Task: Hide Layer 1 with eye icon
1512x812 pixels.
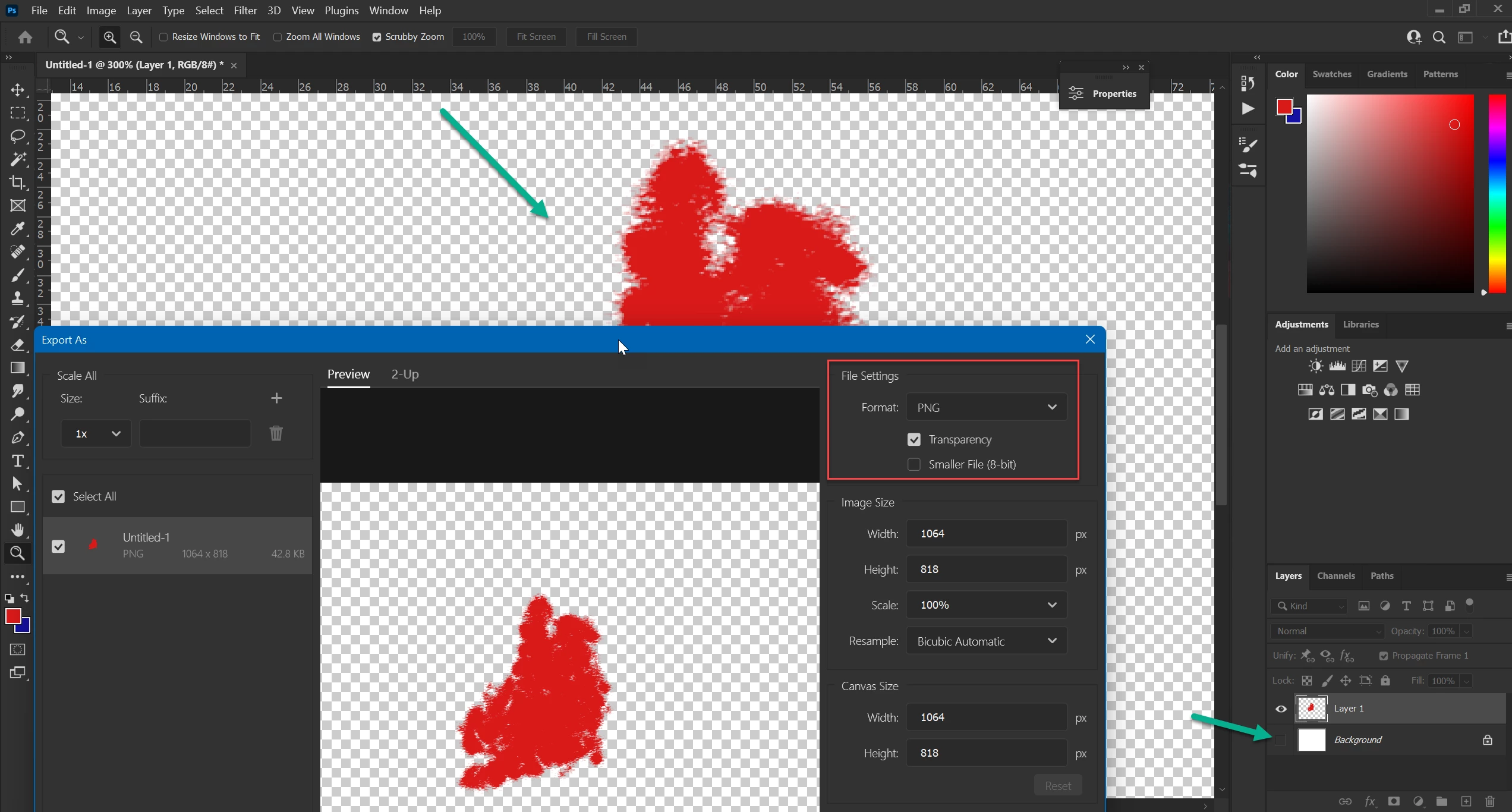Action: click(x=1281, y=709)
